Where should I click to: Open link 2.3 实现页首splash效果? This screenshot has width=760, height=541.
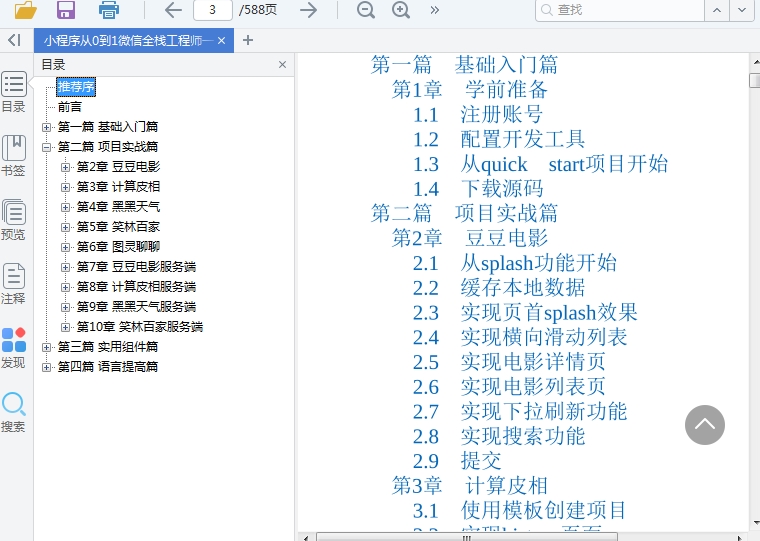pos(525,312)
